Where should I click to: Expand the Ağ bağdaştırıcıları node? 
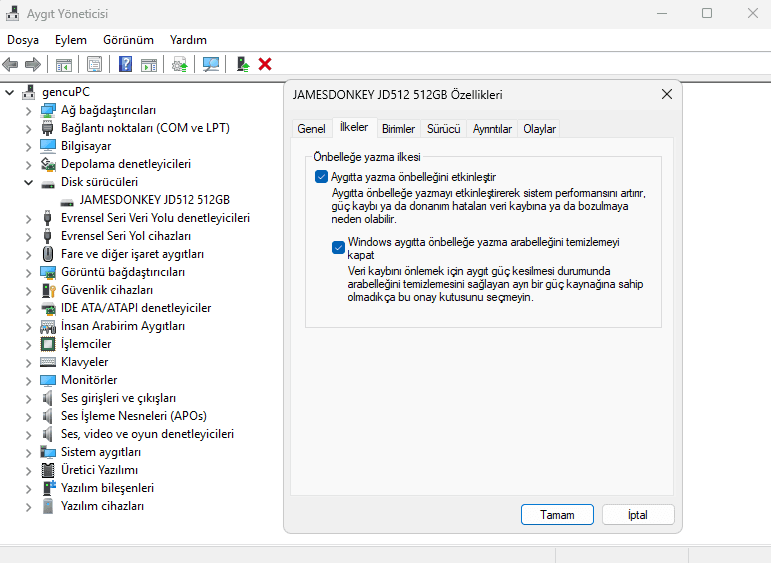pyautogui.click(x=29, y=111)
